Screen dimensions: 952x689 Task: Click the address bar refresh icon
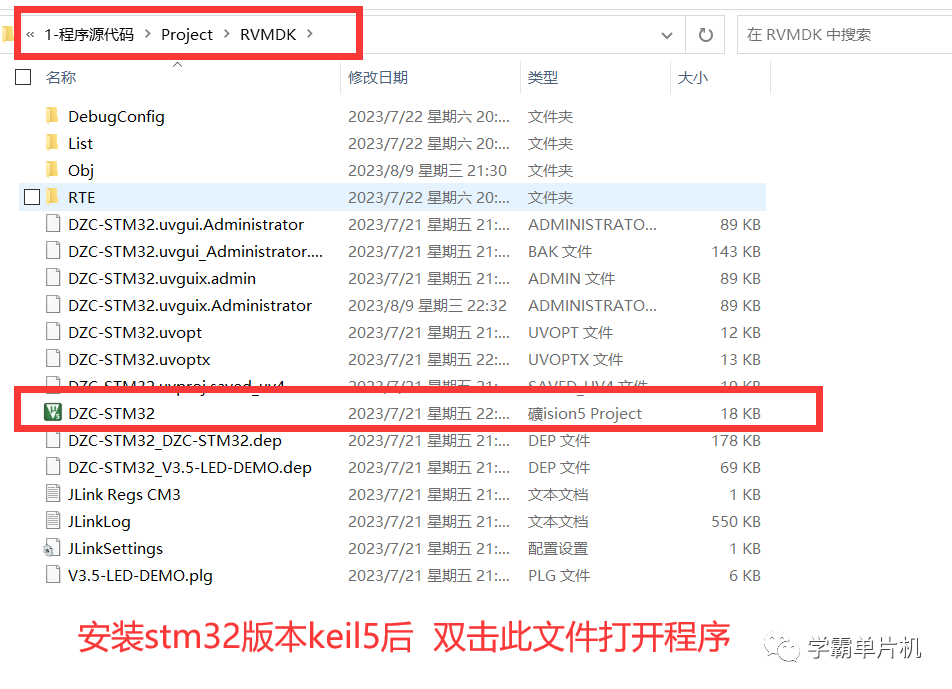(706, 35)
